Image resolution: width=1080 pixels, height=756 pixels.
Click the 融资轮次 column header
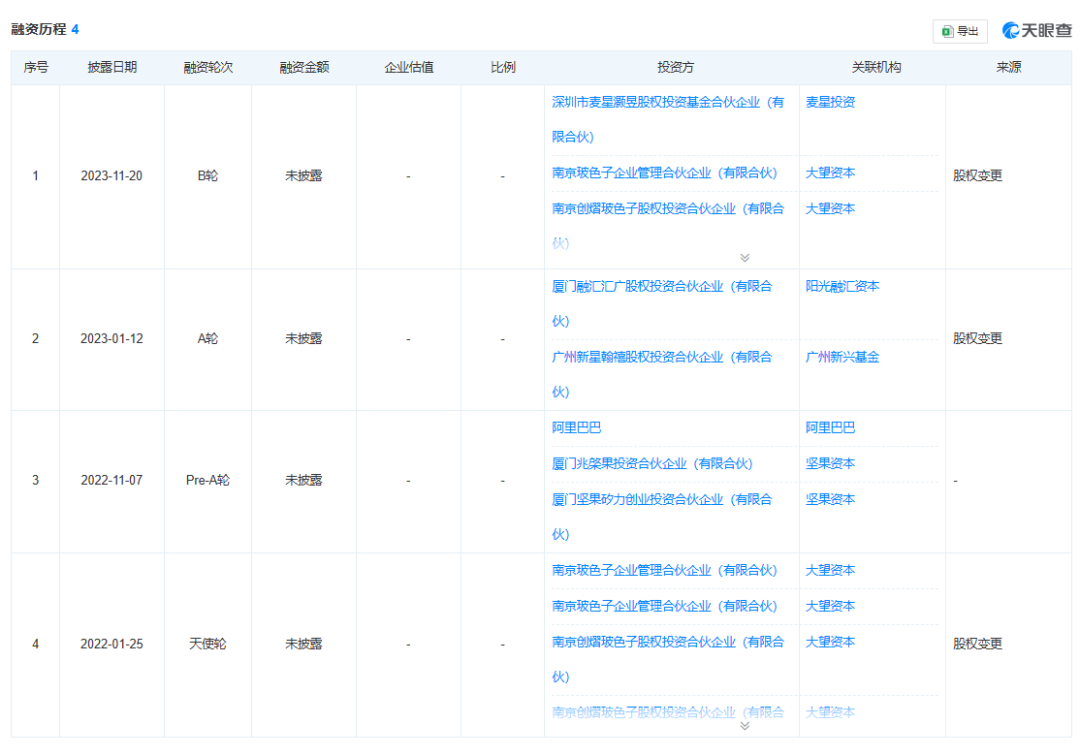pos(208,67)
